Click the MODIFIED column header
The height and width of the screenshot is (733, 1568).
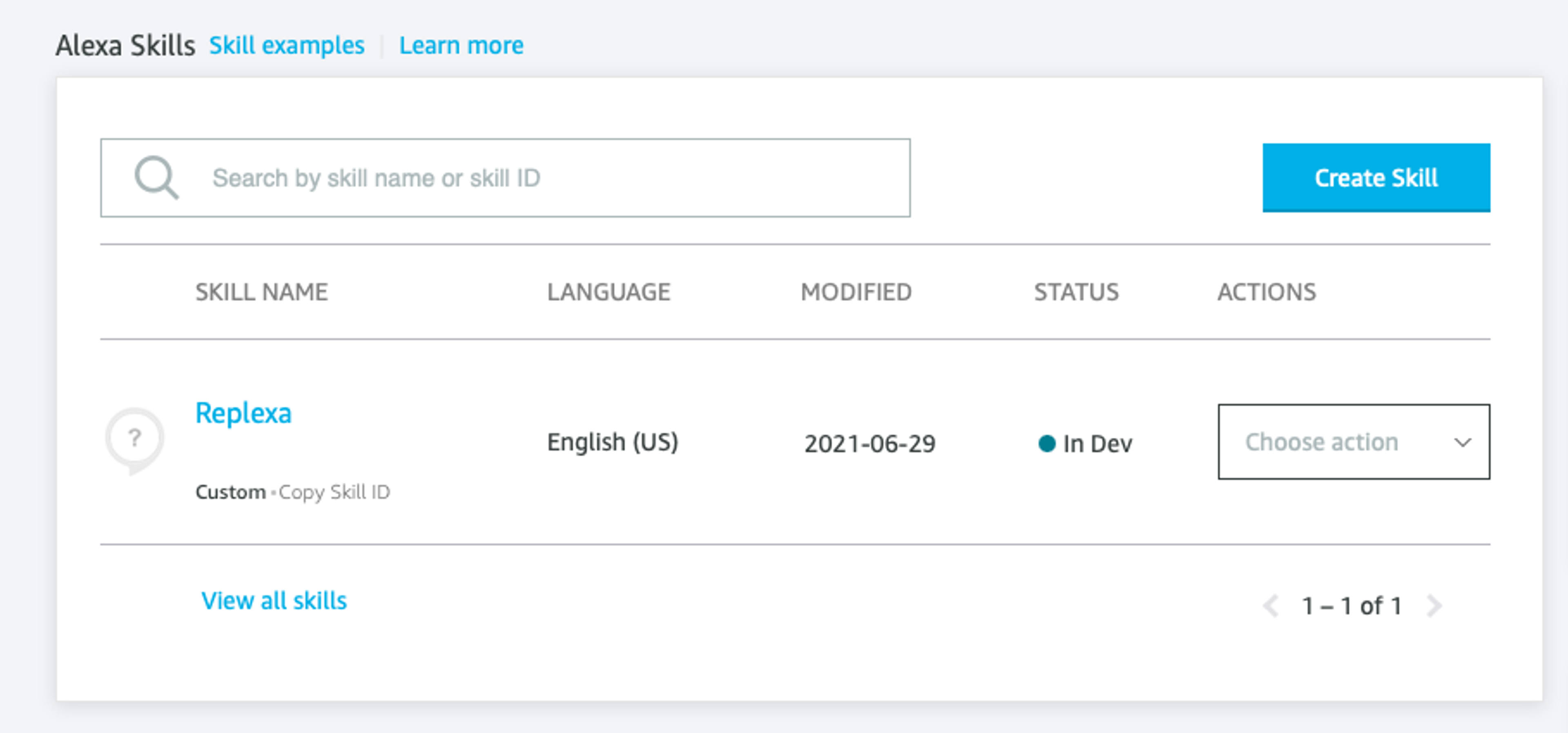pyautogui.click(x=856, y=292)
